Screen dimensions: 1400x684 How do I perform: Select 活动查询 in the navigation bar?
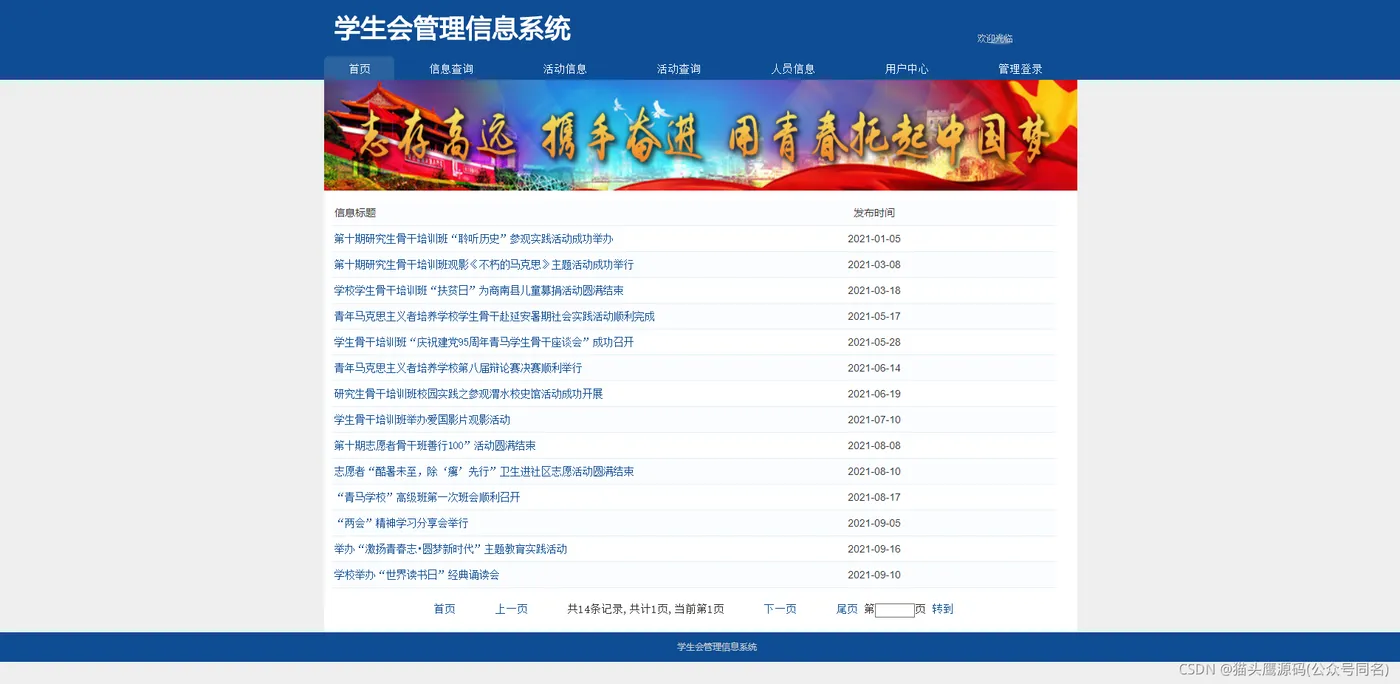[x=679, y=69]
